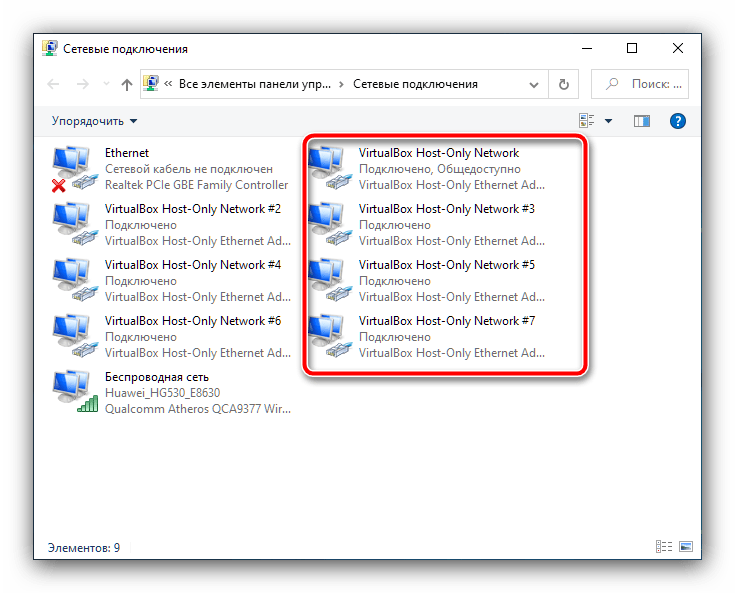Image resolution: width=735 pixels, height=593 pixels.
Task: Focus the Поиск search field
Action: coord(640,84)
